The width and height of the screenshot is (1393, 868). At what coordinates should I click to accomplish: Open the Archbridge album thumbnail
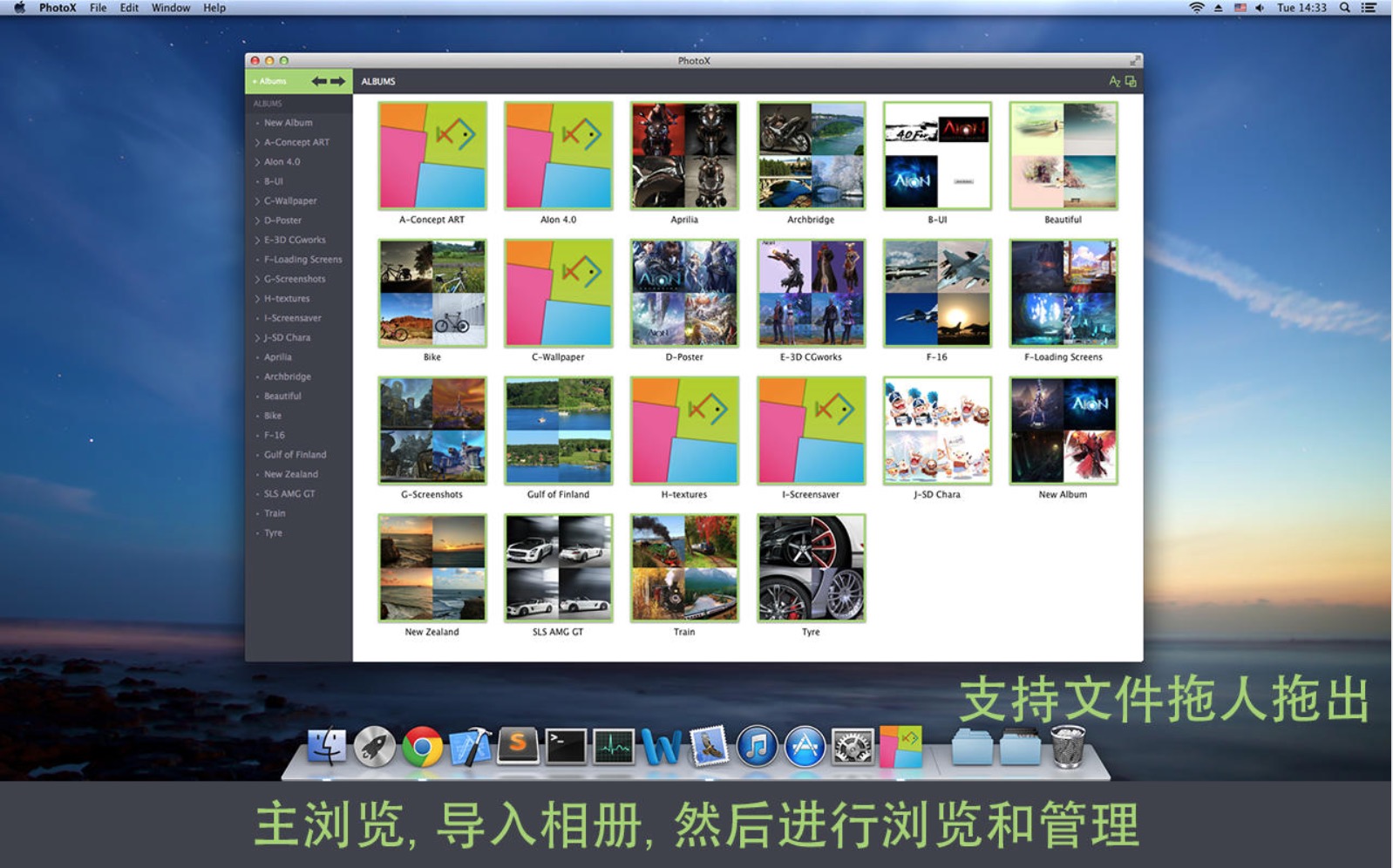(x=811, y=156)
